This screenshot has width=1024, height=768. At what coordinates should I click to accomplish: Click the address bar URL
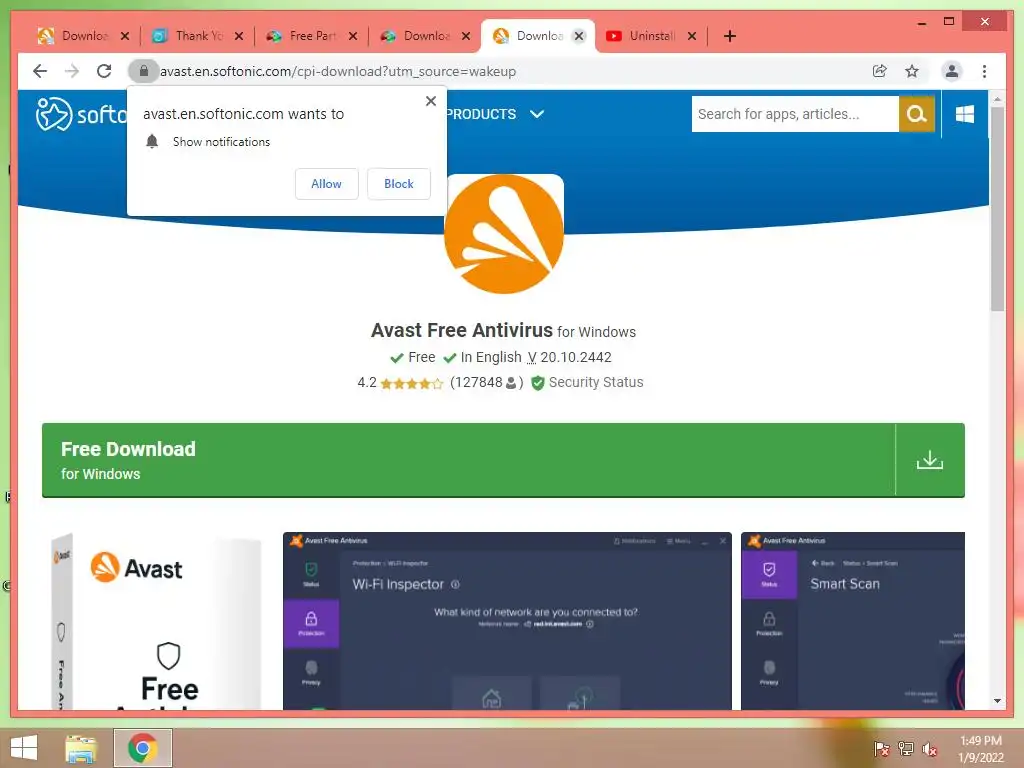[338, 71]
